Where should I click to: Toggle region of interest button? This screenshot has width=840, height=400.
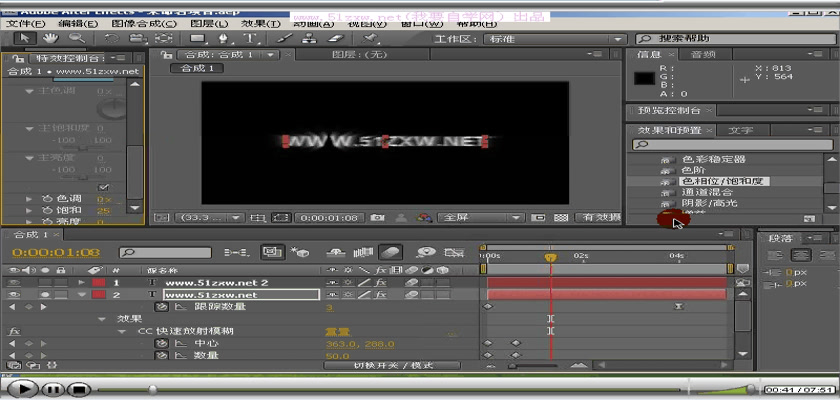coord(281,218)
